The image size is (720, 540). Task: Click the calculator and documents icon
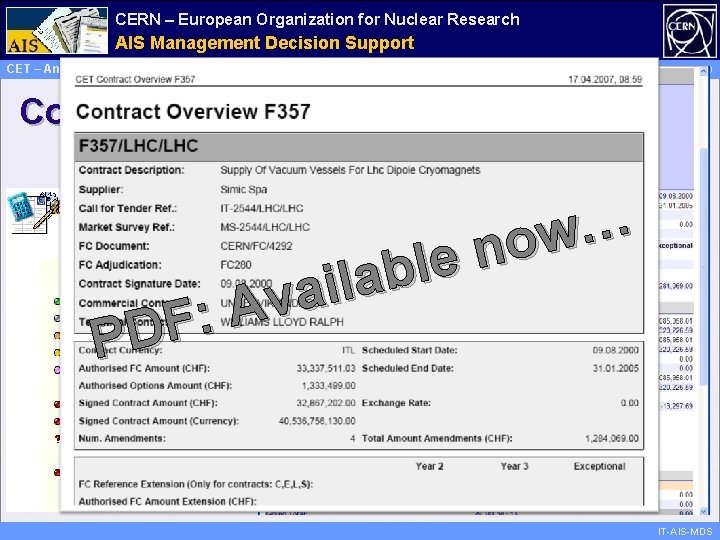click(x=33, y=213)
